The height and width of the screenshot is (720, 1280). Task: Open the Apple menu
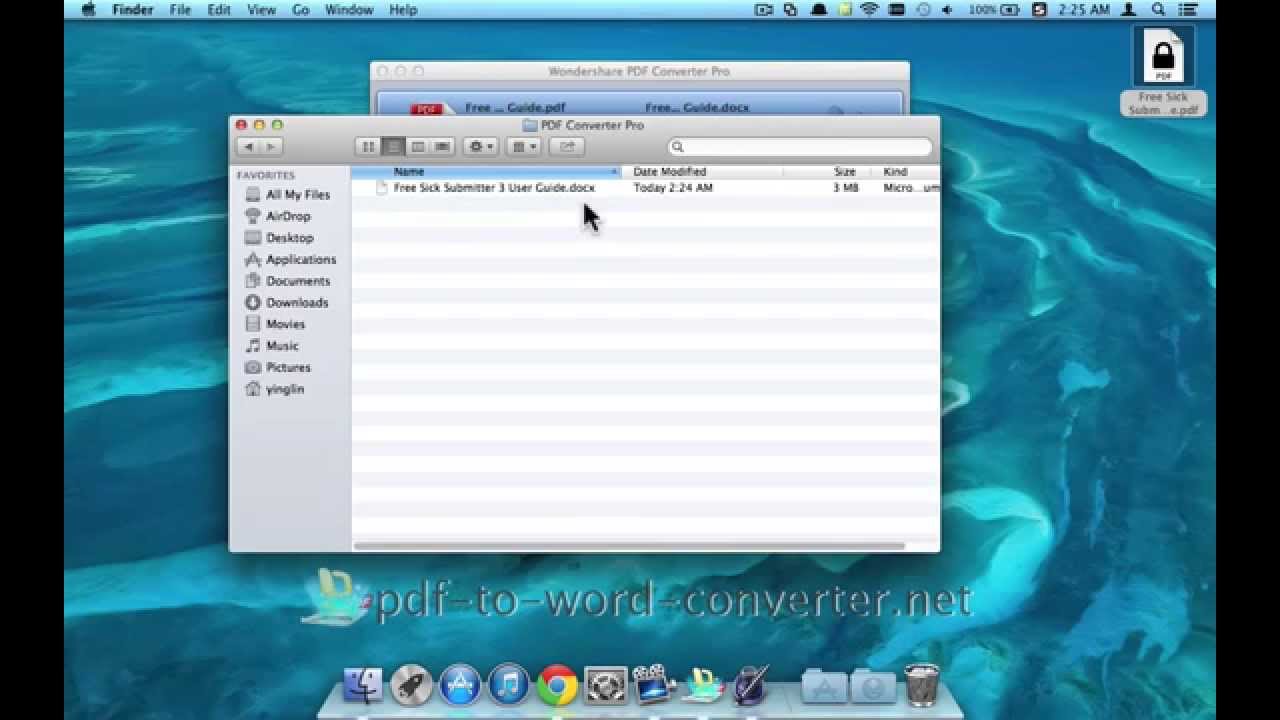(x=88, y=10)
